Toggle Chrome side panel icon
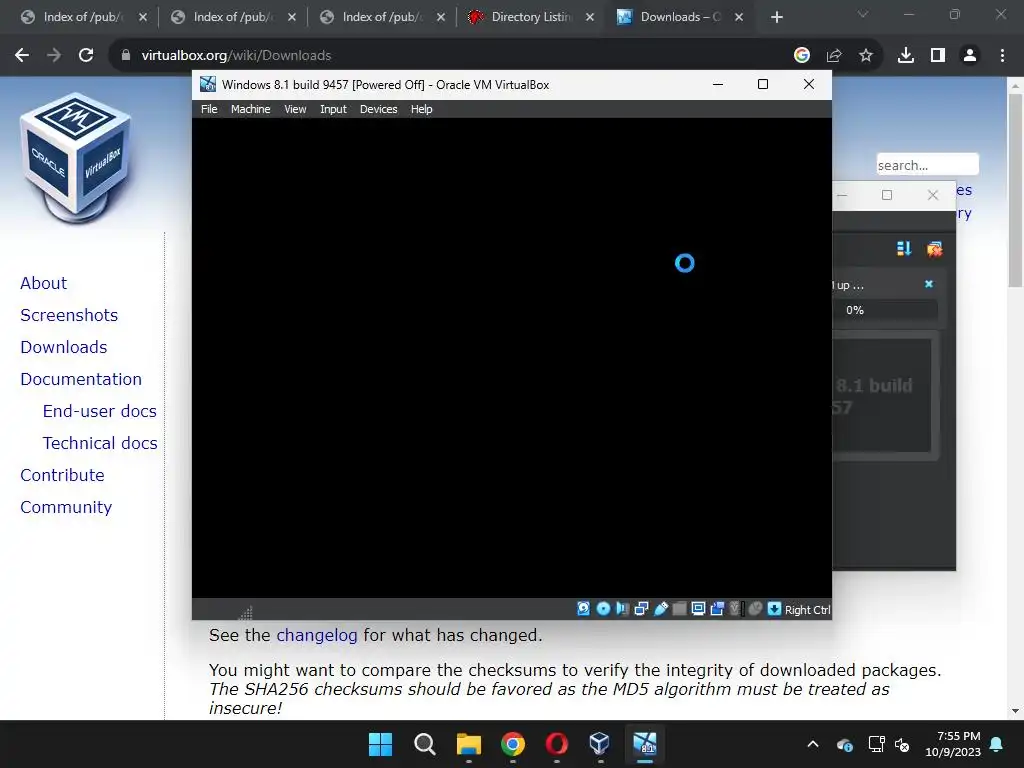Screen dimensions: 1024x768 coord(938,56)
